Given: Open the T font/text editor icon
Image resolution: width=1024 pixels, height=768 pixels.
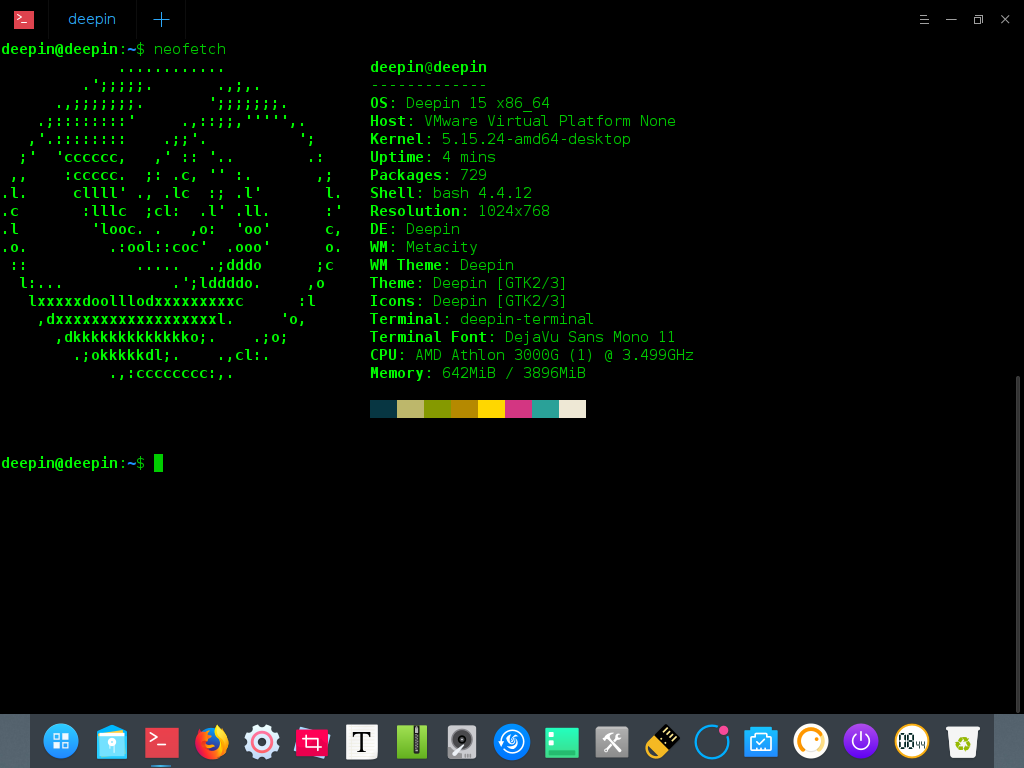Looking at the screenshot, I should 362,741.
